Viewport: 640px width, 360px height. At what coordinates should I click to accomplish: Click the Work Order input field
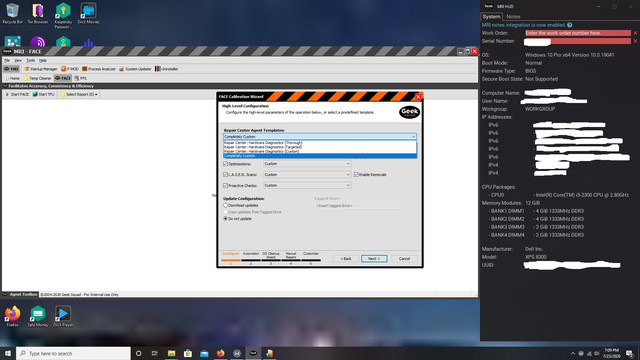578,33
